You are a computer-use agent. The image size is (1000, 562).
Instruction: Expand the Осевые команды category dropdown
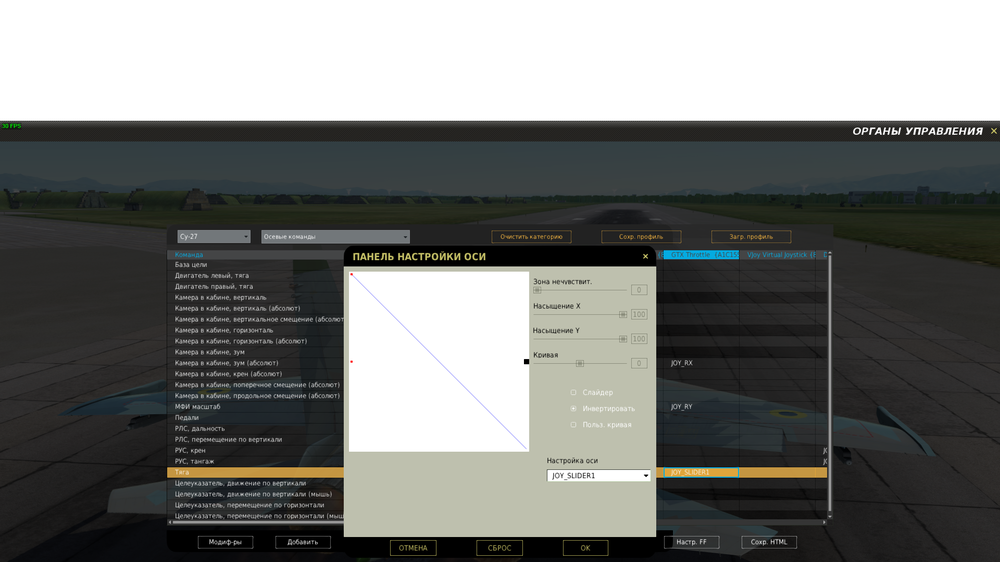coord(335,237)
